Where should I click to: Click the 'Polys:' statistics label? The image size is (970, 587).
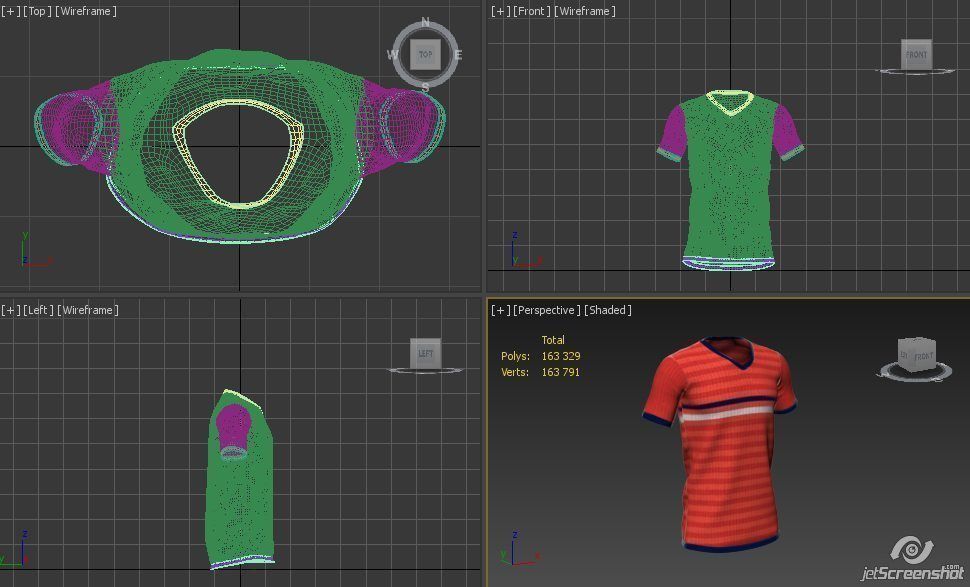515,356
